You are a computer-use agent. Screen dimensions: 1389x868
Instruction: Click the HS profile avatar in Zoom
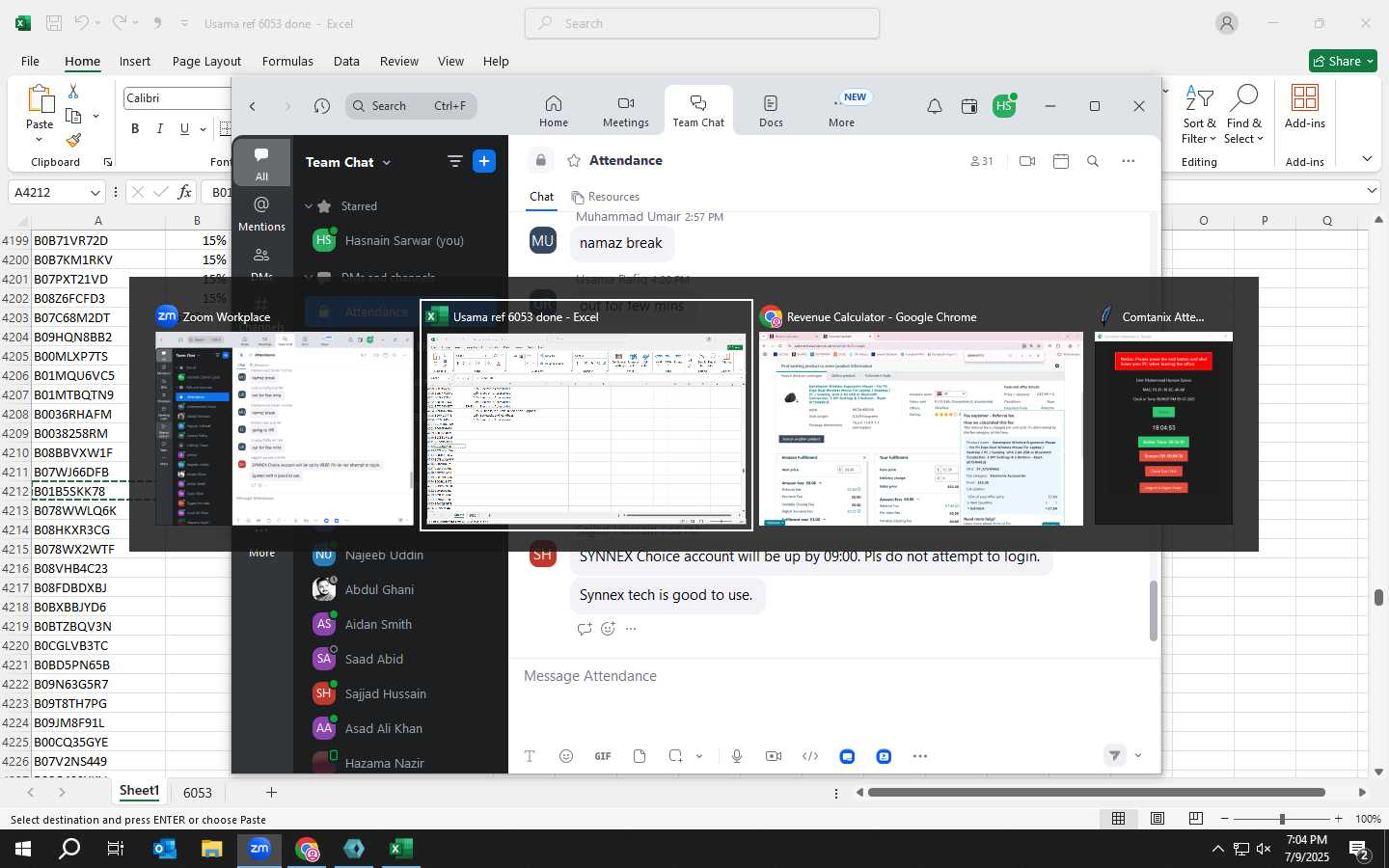(1004, 106)
